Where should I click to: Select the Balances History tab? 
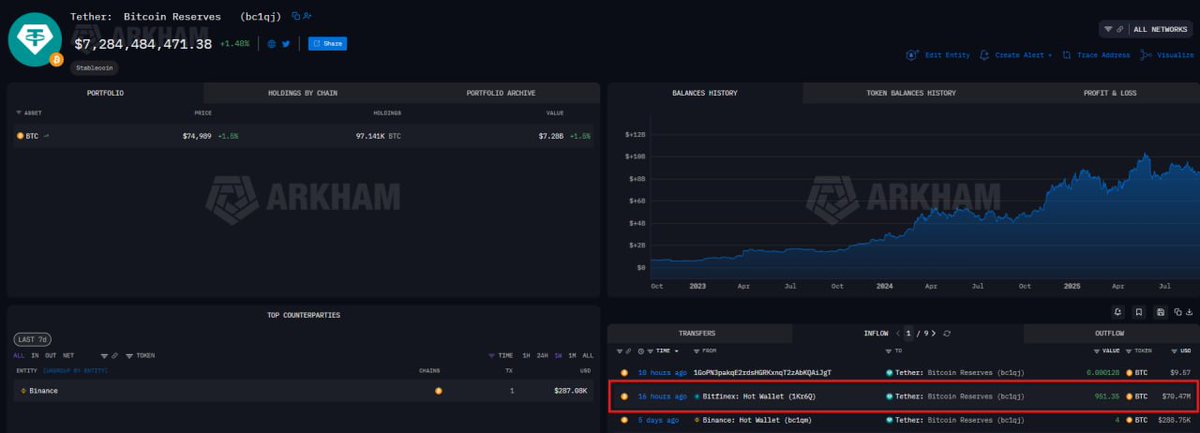pos(705,93)
